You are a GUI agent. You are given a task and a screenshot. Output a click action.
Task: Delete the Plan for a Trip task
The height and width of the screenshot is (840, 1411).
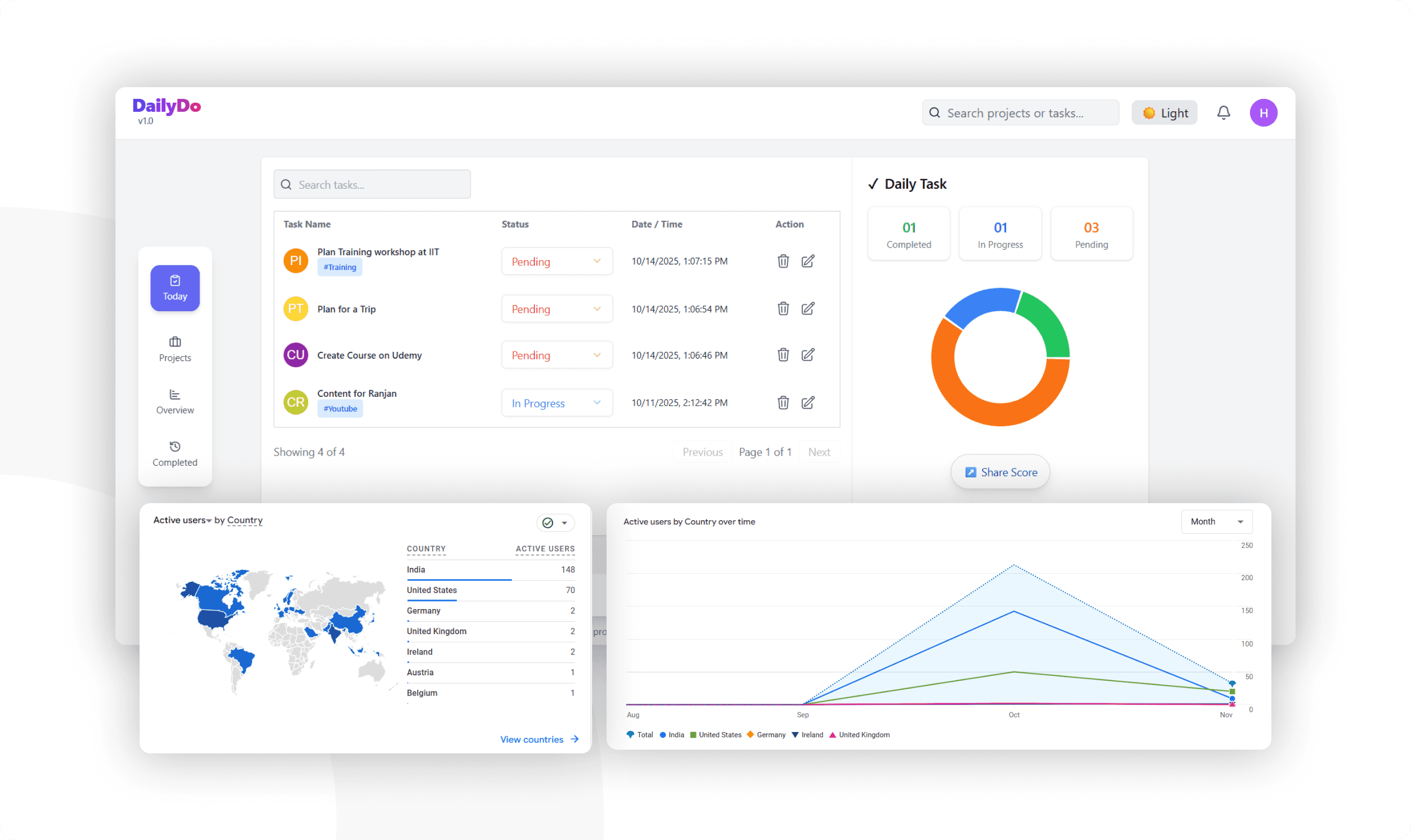pos(783,309)
